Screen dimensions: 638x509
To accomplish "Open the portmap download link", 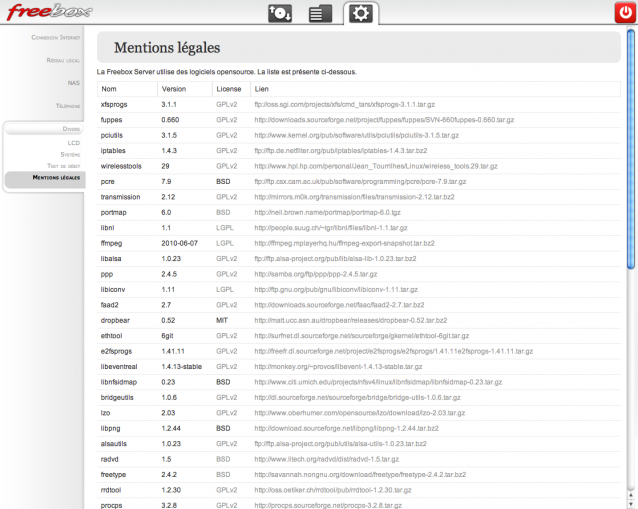I will point(327,213).
